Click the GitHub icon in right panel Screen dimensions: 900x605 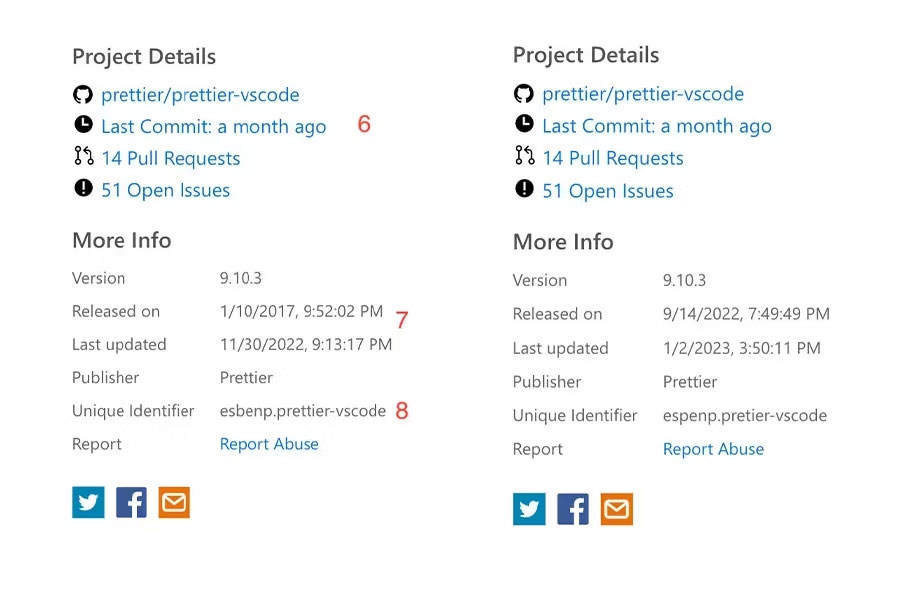523,94
